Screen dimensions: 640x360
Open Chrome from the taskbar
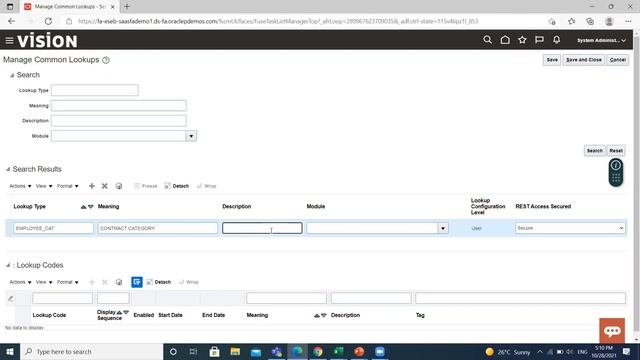click(318, 351)
